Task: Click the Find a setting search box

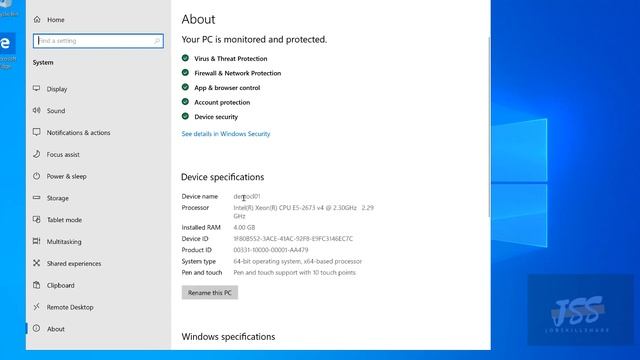Action: pyautogui.click(x=98, y=41)
